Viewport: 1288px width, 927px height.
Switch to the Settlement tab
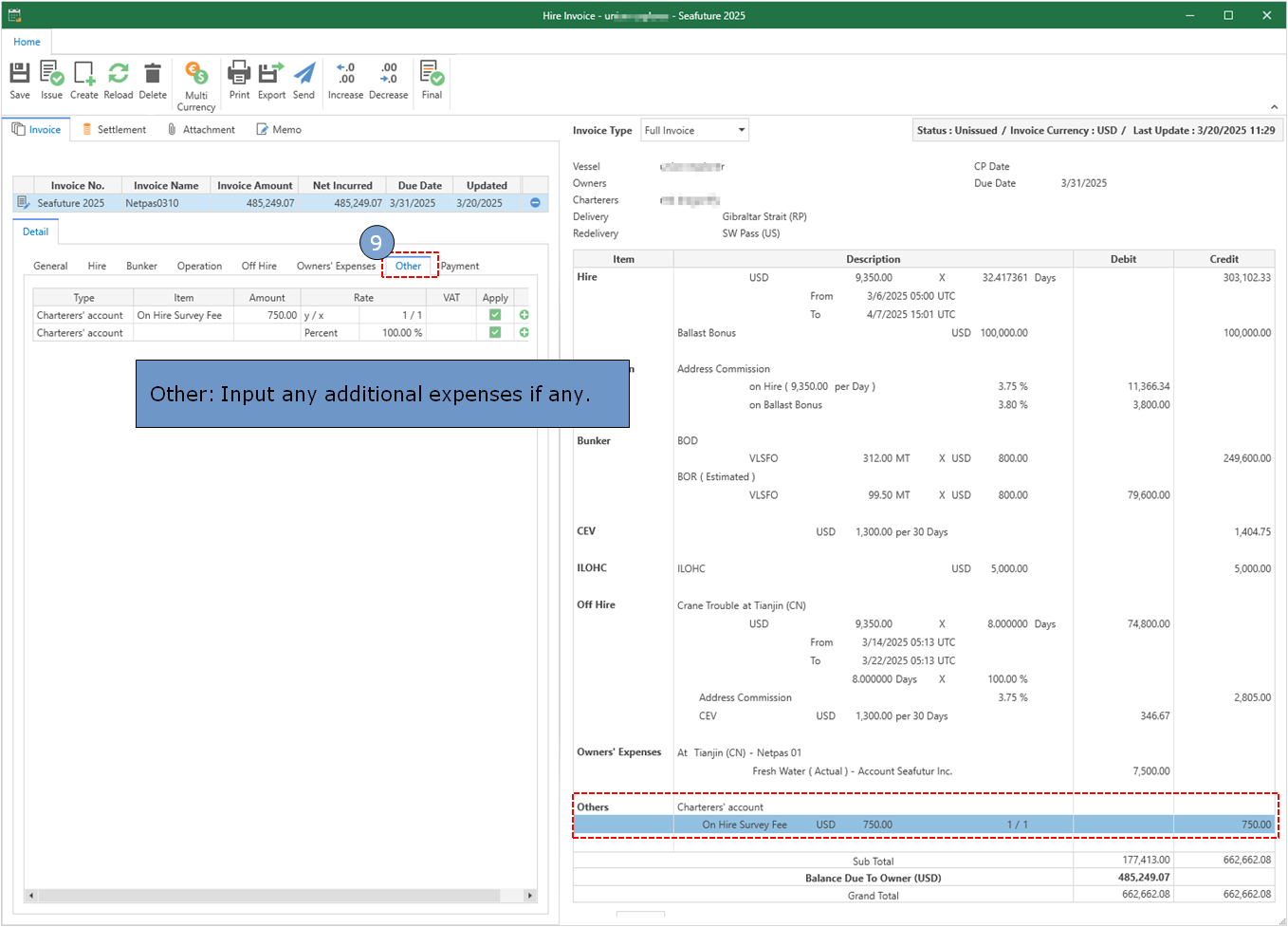pos(115,130)
